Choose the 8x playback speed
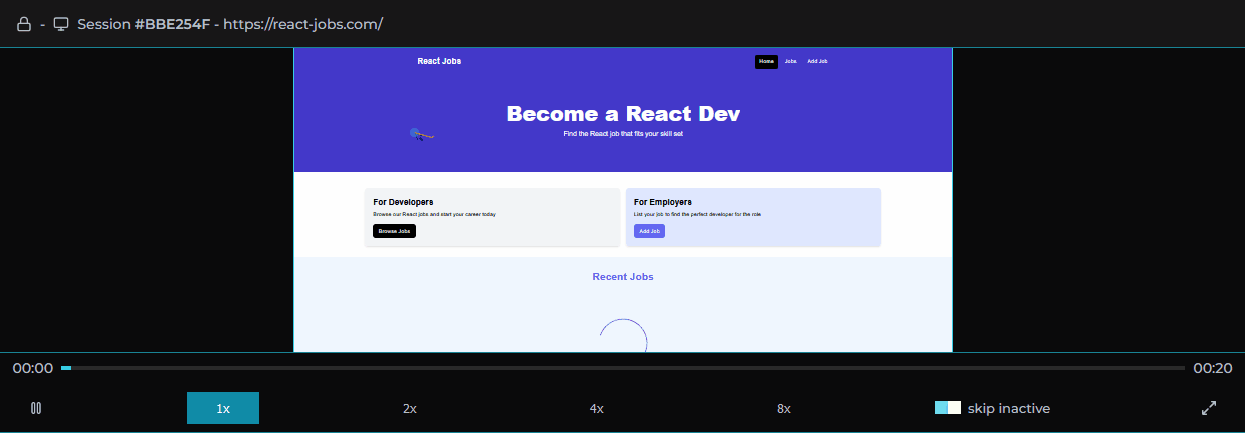Viewport: 1245px width, 433px height. [x=783, y=408]
